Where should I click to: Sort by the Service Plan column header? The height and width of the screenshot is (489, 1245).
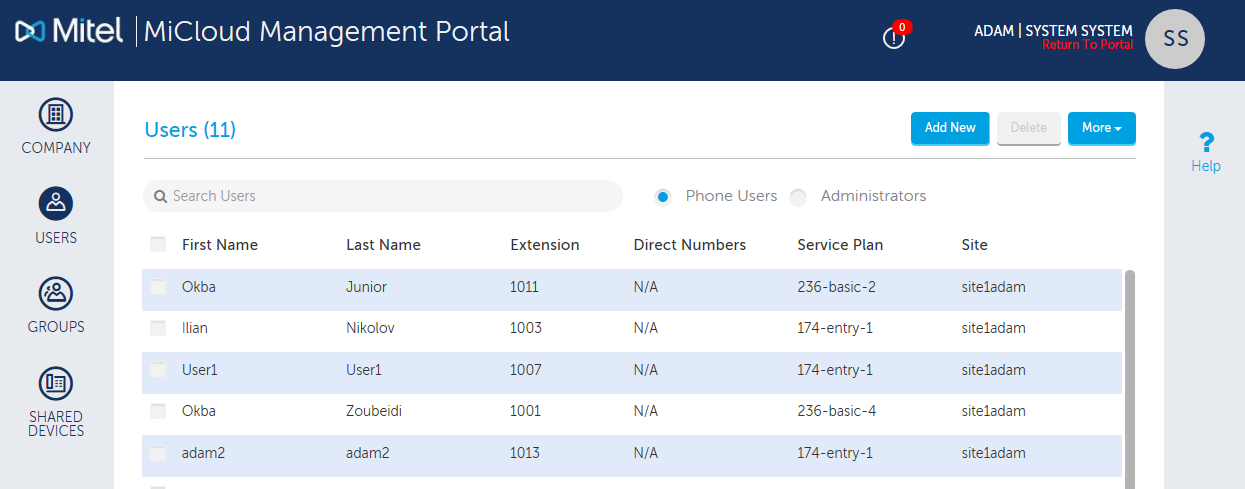coord(840,245)
